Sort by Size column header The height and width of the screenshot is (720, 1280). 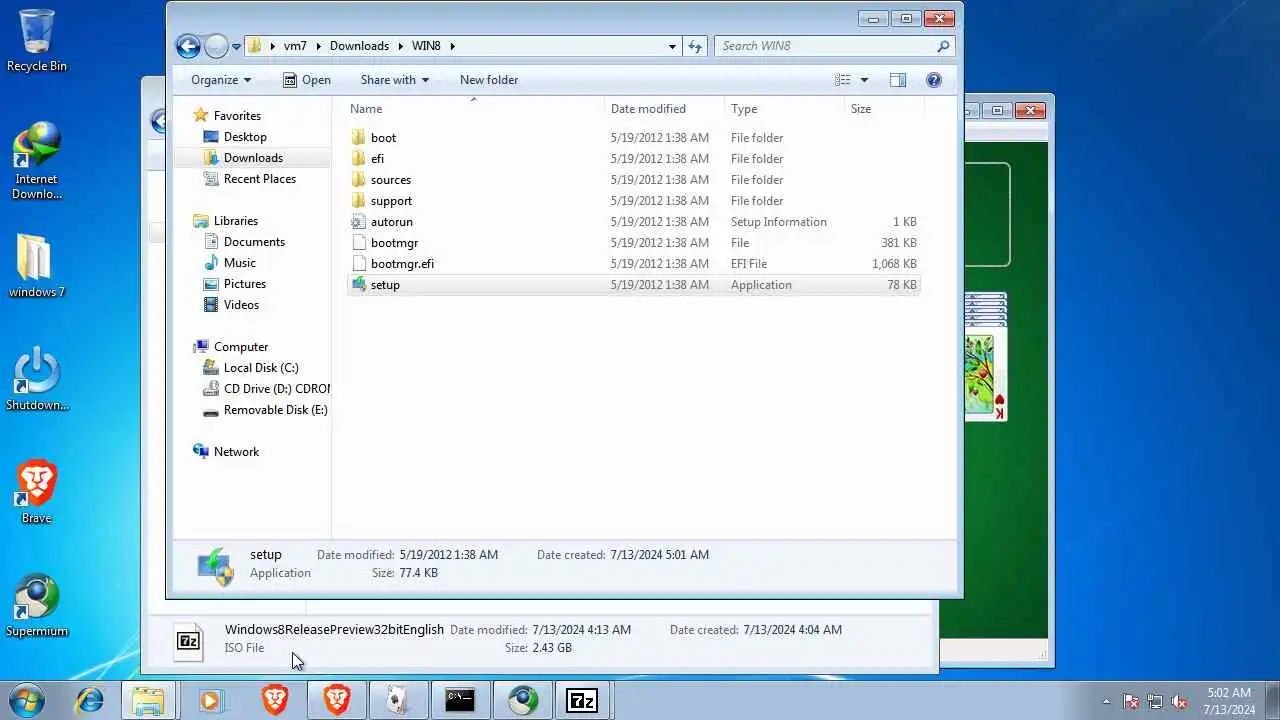[884, 109]
